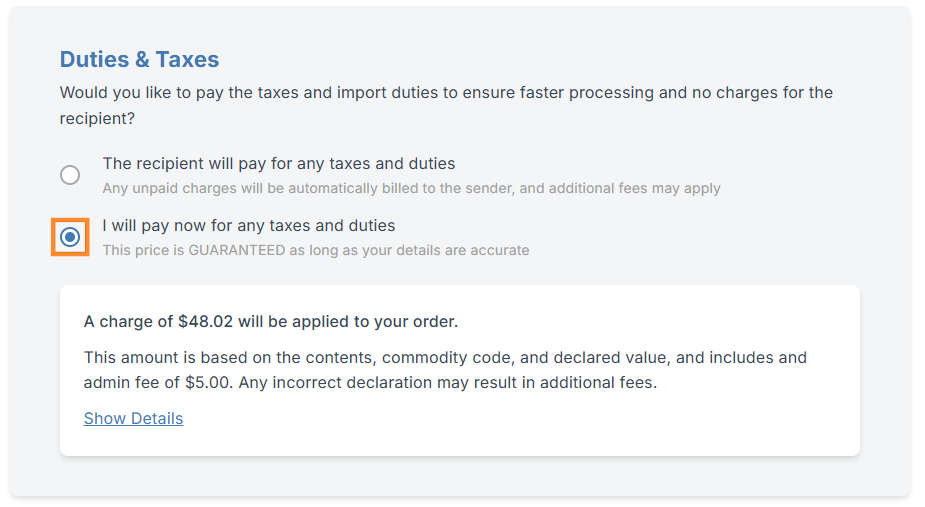
Task: Click the 'Any unpaid charges' helper text
Action: tap(411, 188)
